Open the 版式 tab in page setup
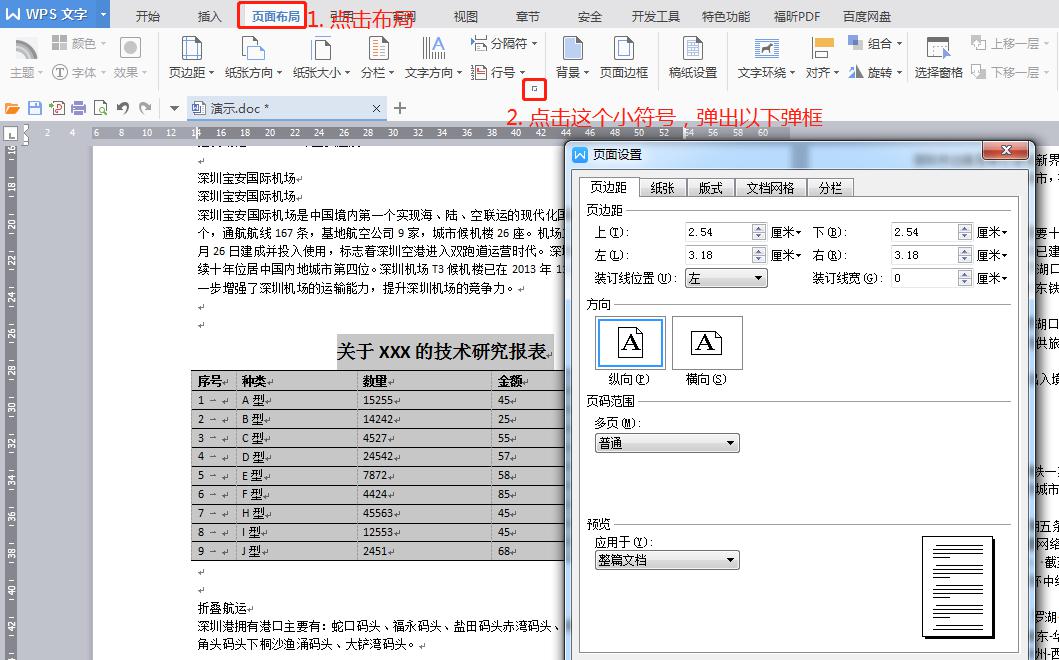 711,188
